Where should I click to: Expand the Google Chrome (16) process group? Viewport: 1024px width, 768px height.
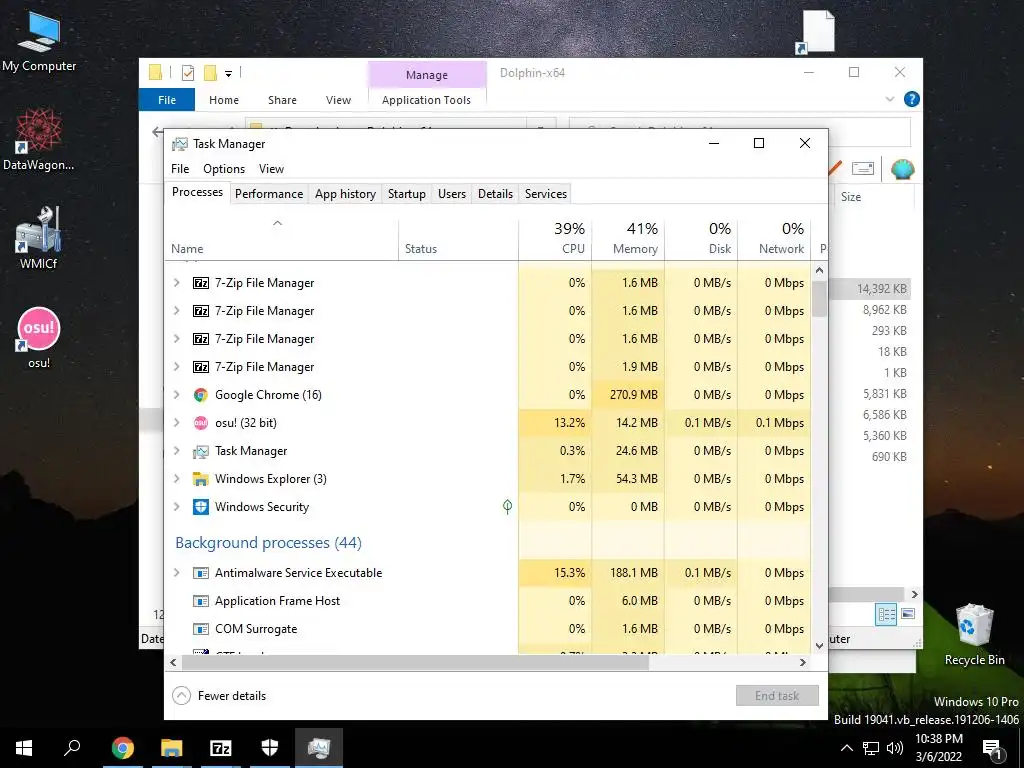point(176,395)
